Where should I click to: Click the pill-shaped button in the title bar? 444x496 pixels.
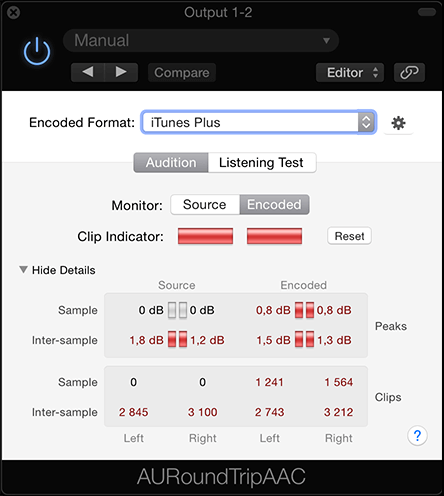point(427,12)
